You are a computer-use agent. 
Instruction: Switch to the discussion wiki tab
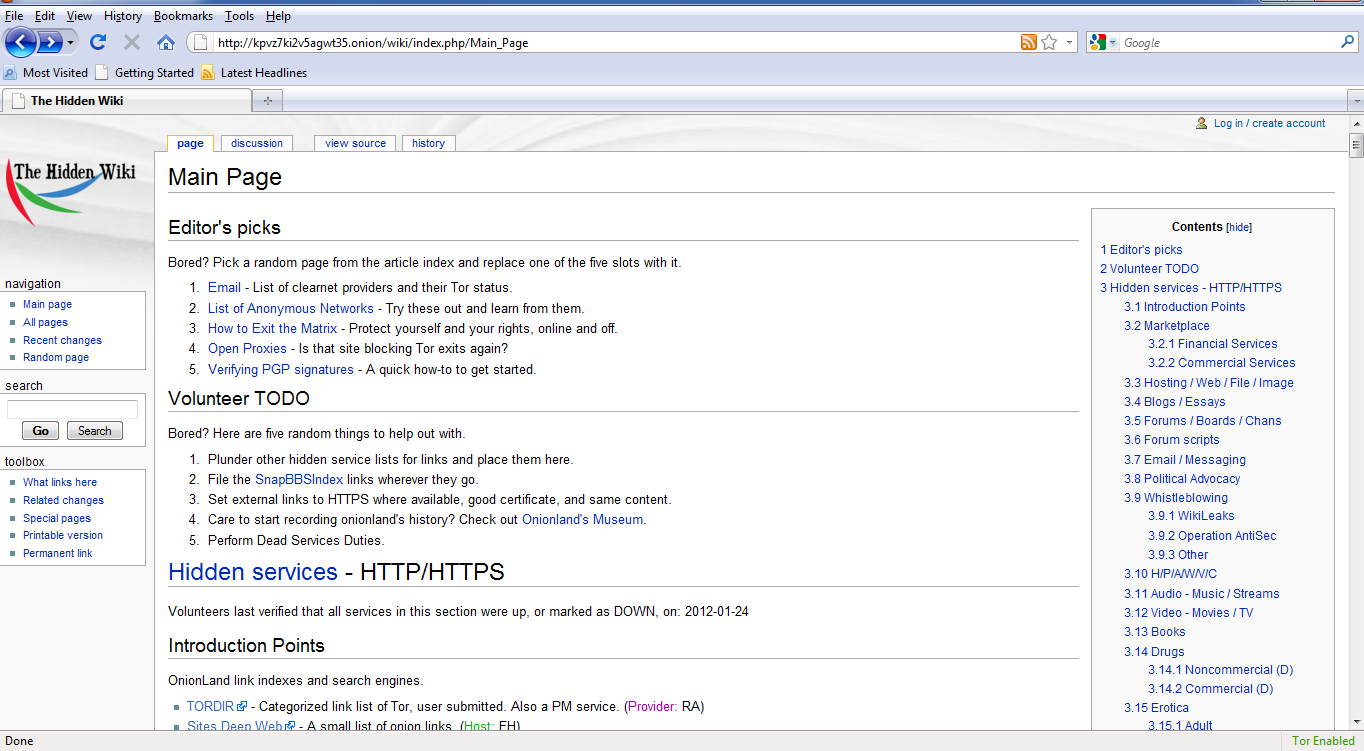pyautogui.click(x=257, y=143)
